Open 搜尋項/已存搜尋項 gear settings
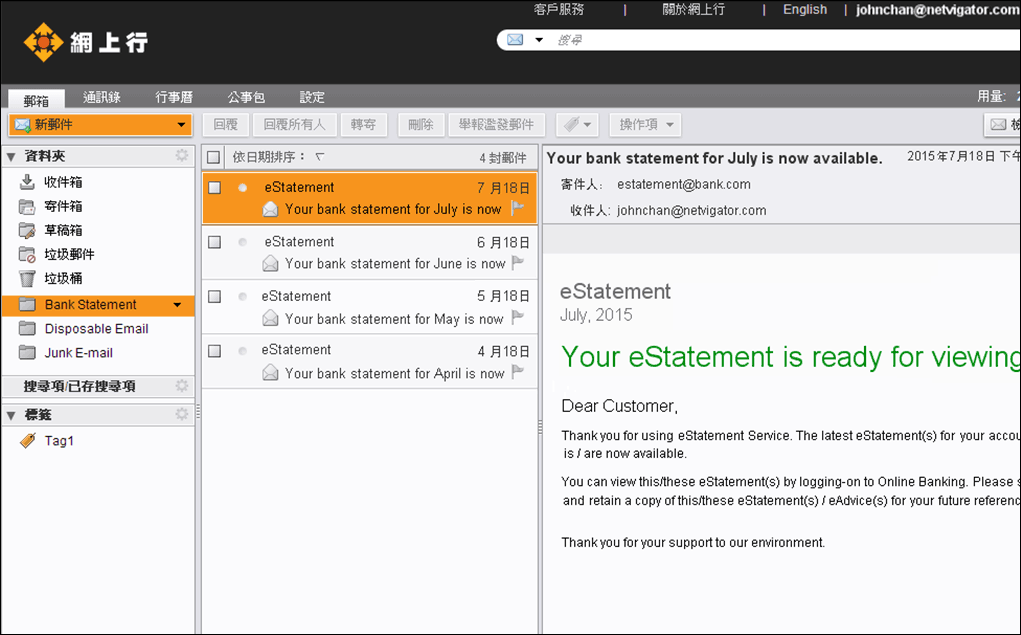Screen dimensions: 1021x635 pos(182,386)
